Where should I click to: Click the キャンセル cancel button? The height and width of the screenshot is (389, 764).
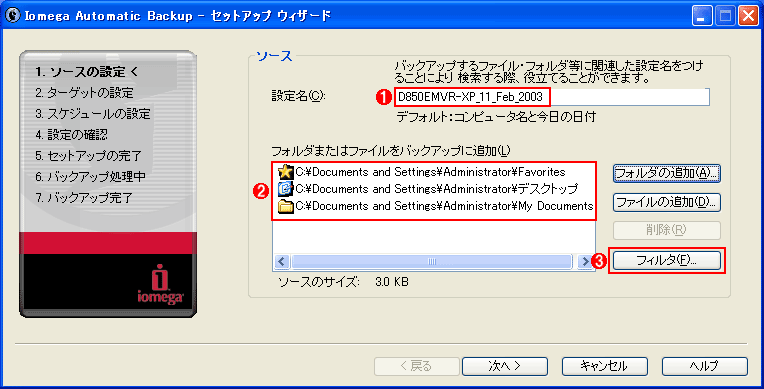pyautogui.click(x=605, y=366)
